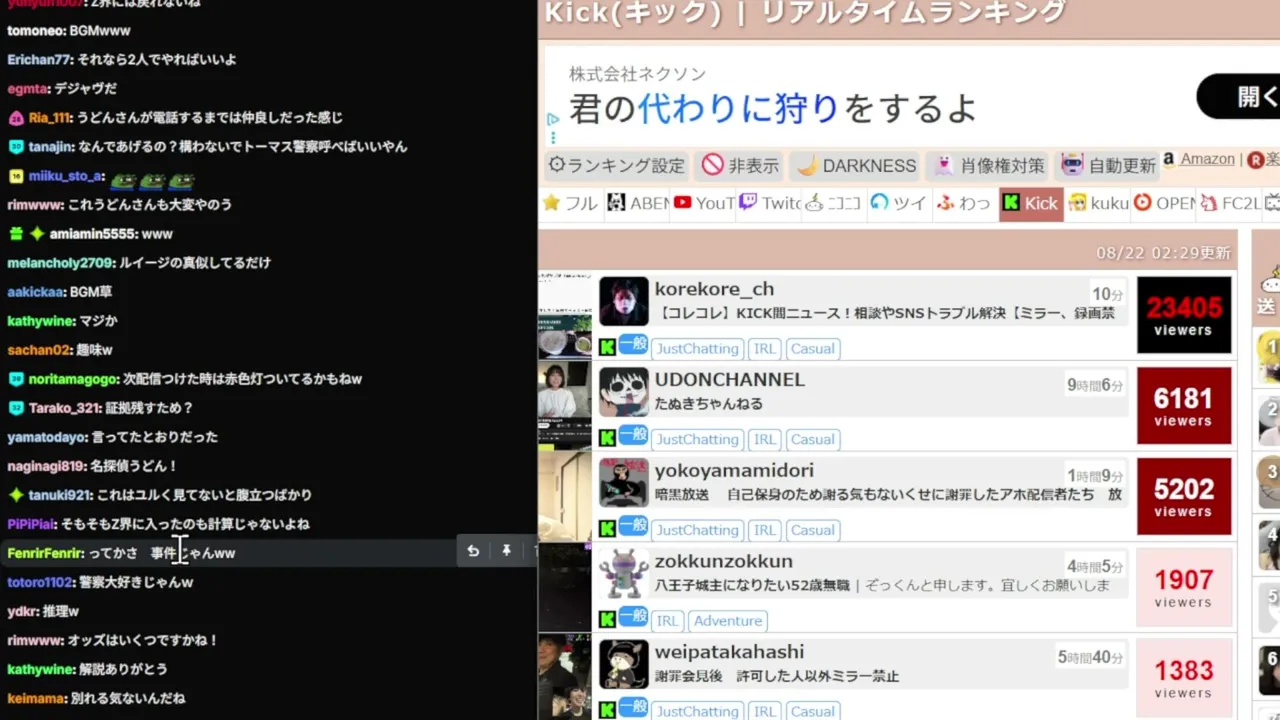Open UDONCHANNEL's stream preview thumbnail
The width and height of the screenshot is (1280, 720).
(x=565, y=405)
